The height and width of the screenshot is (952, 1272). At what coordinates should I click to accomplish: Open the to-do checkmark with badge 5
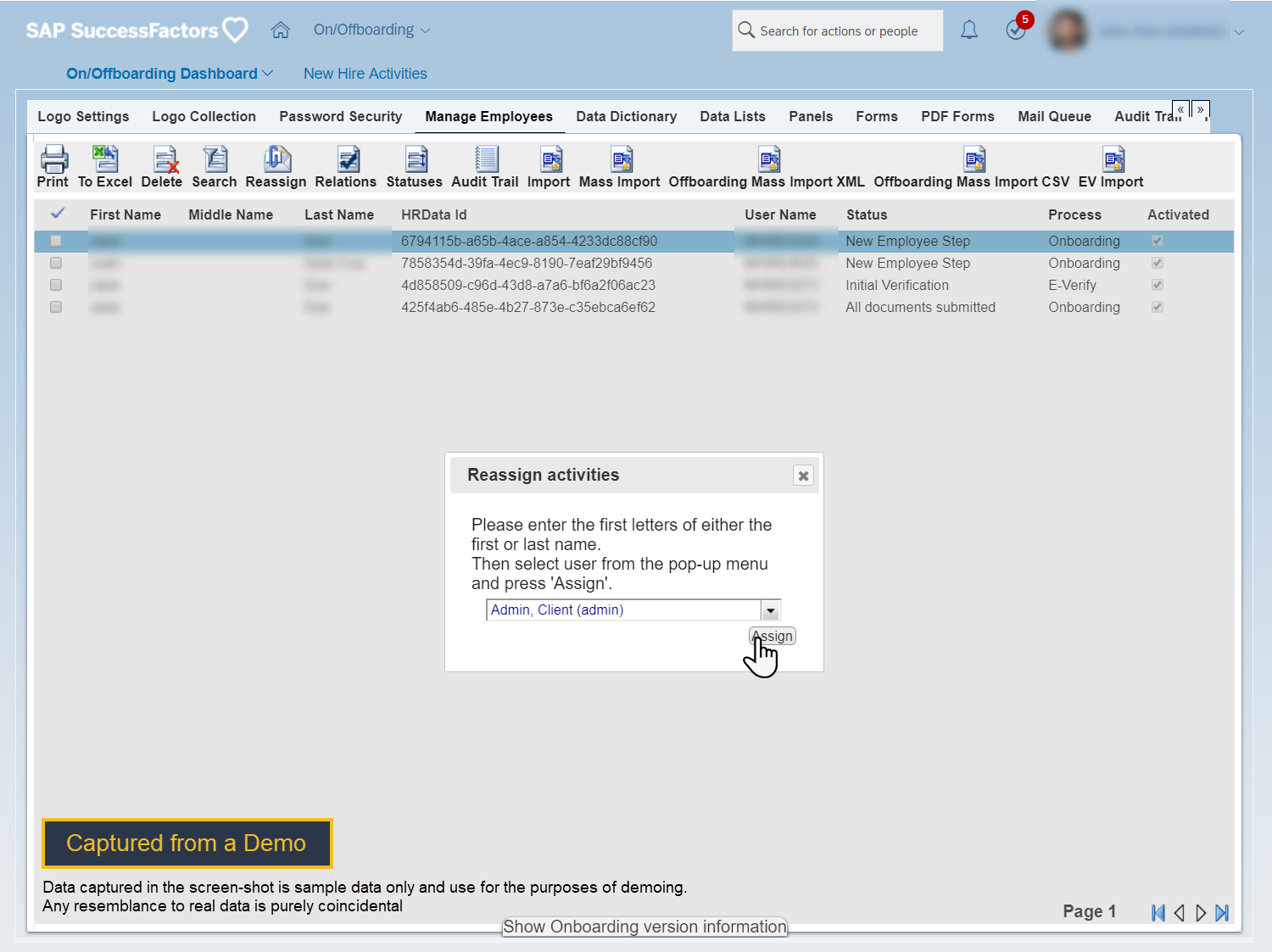(1016, 31)
